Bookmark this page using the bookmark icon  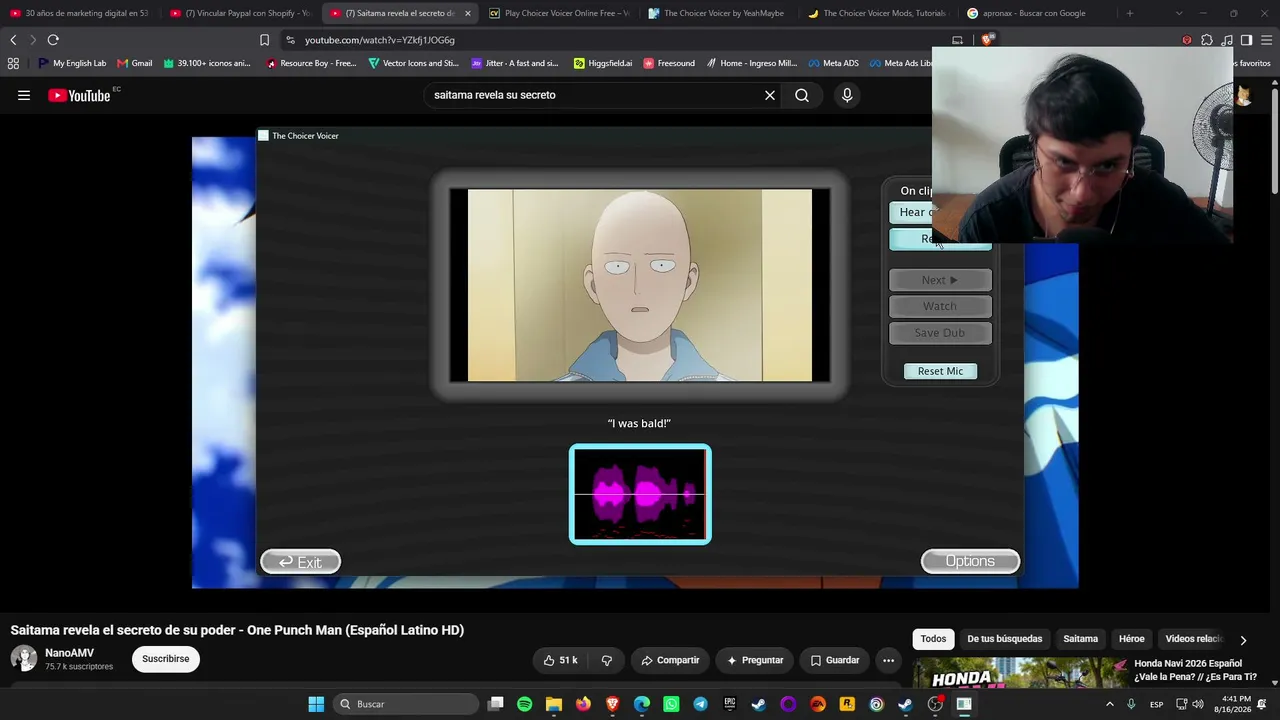point(264,40)
